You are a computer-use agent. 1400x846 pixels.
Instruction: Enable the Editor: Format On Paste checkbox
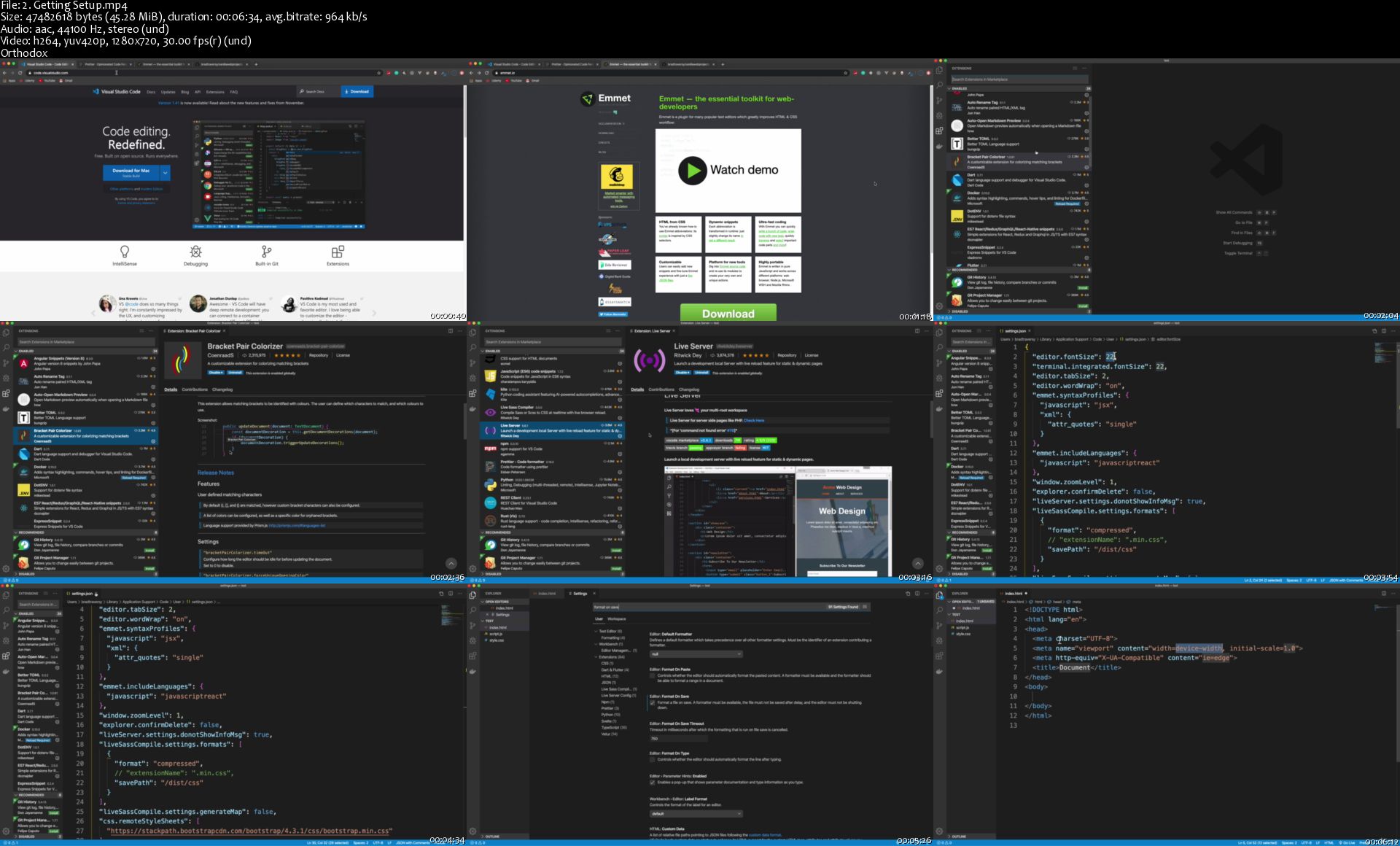click(x=653, y=675)
